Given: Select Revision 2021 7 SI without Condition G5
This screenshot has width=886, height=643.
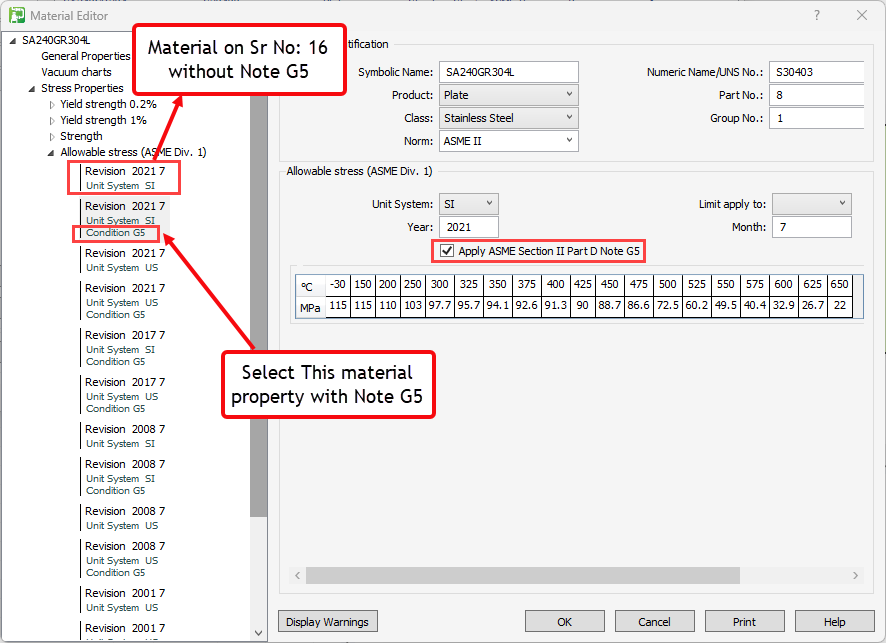Looking at the screenshot, I should pos(125,178).
